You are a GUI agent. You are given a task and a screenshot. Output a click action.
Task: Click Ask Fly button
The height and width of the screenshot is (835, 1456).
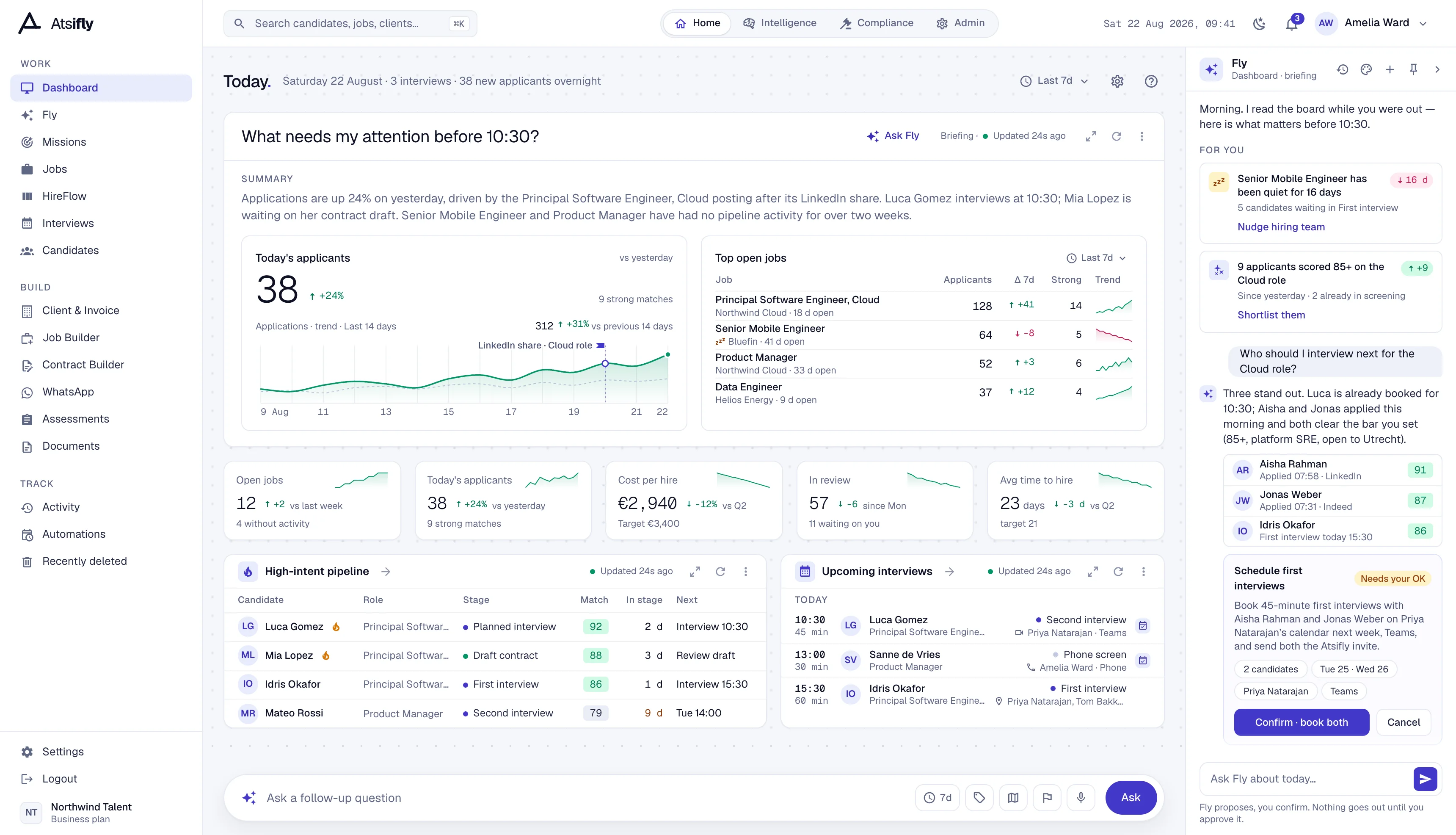[x=893, y=136]
